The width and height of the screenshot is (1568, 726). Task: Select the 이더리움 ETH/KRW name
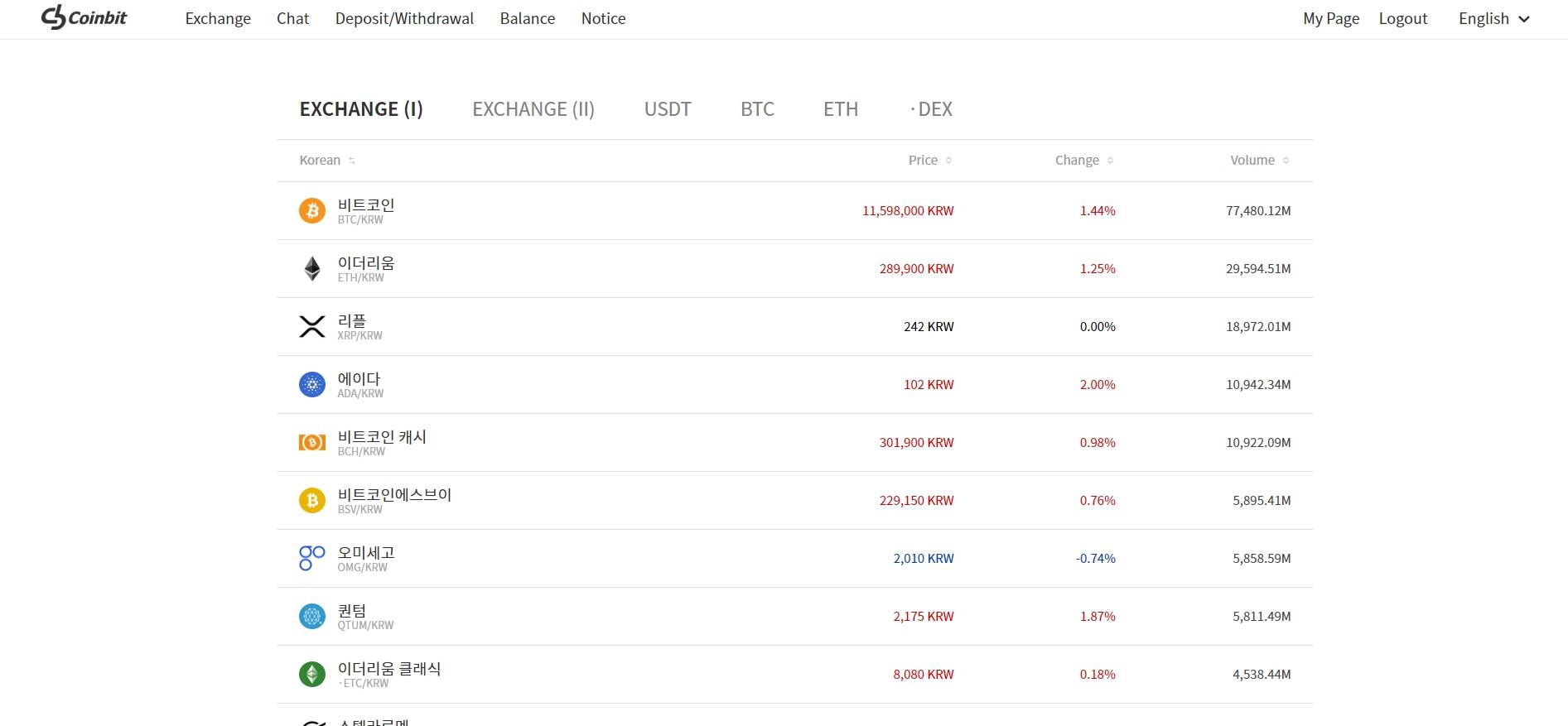(x=366, y=268)
